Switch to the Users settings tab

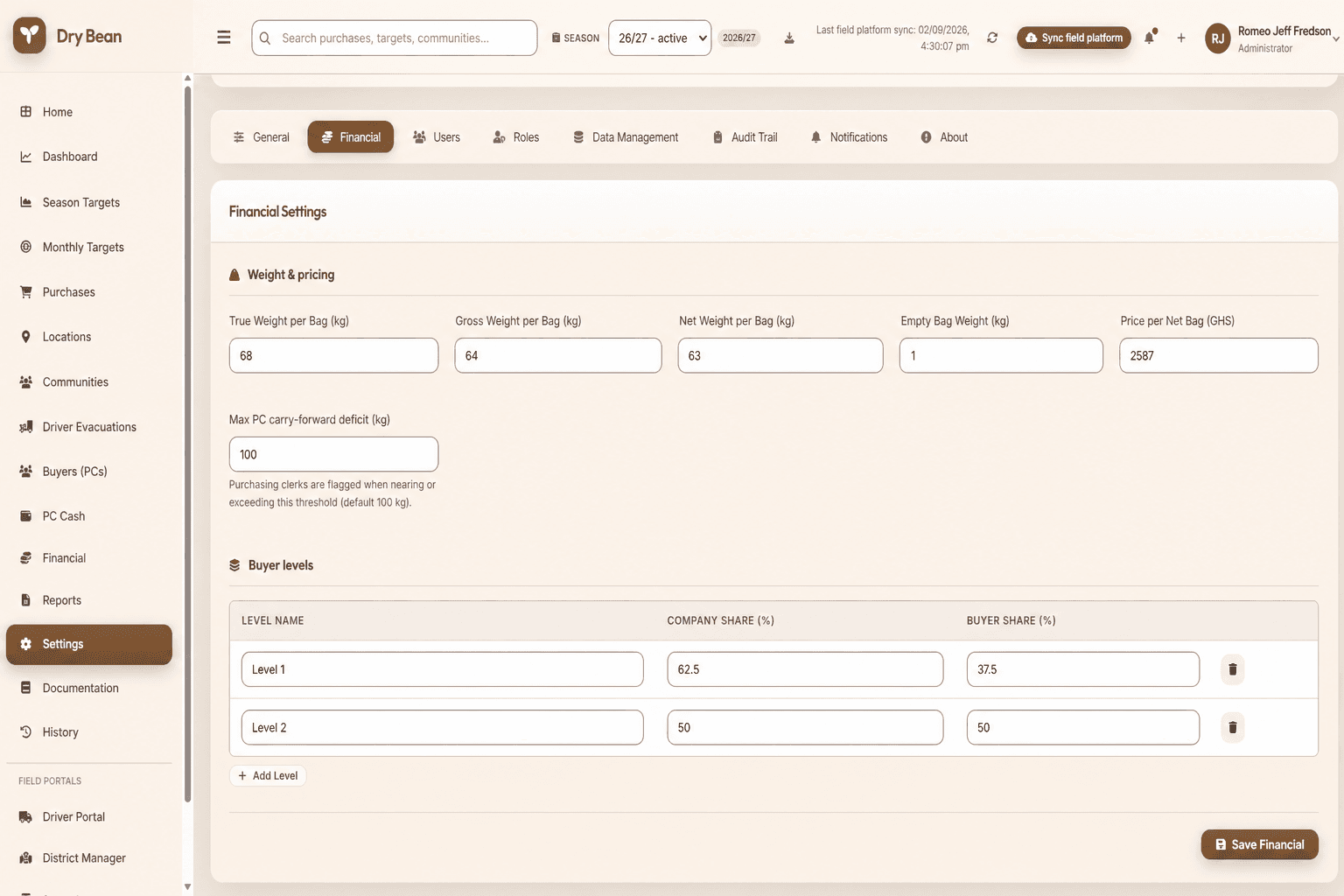(x=437, y=137)
